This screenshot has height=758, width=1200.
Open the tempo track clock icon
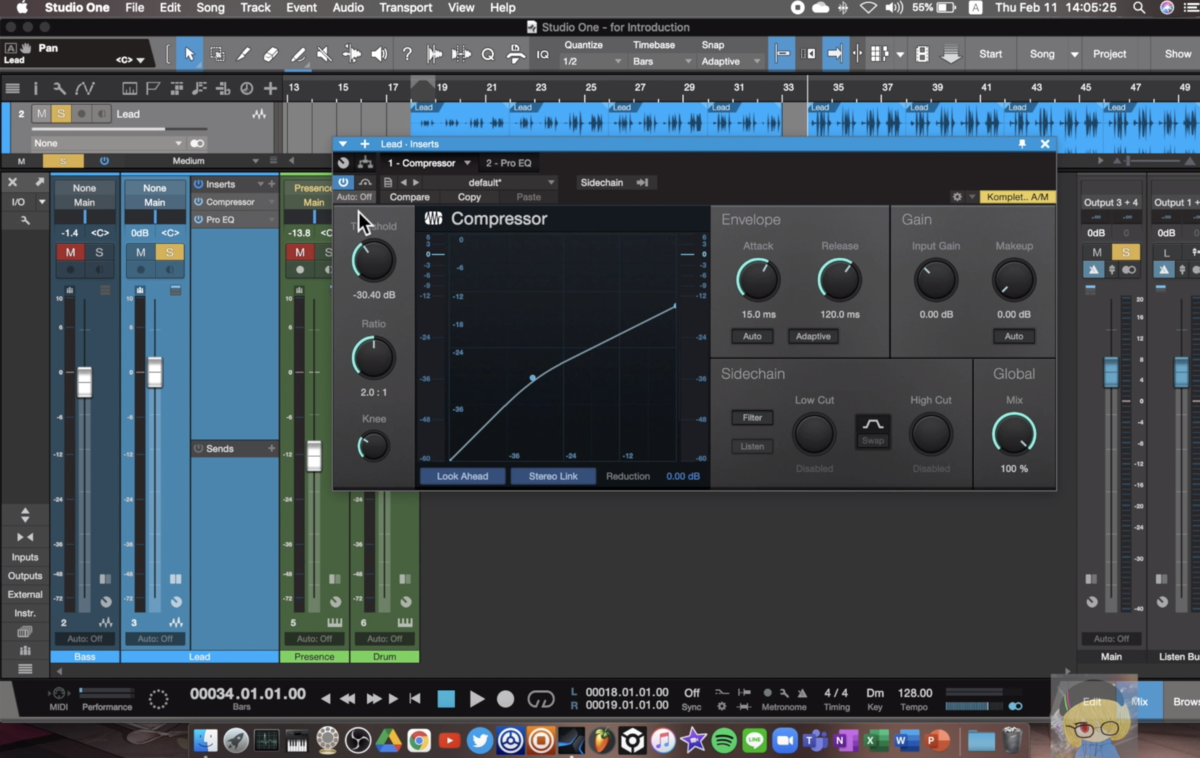[246, 89]
